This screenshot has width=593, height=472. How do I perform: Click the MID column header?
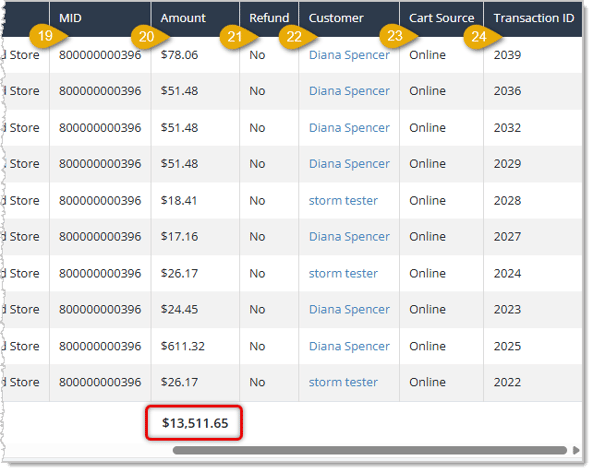pyautogui.click(x=70, y=18)
